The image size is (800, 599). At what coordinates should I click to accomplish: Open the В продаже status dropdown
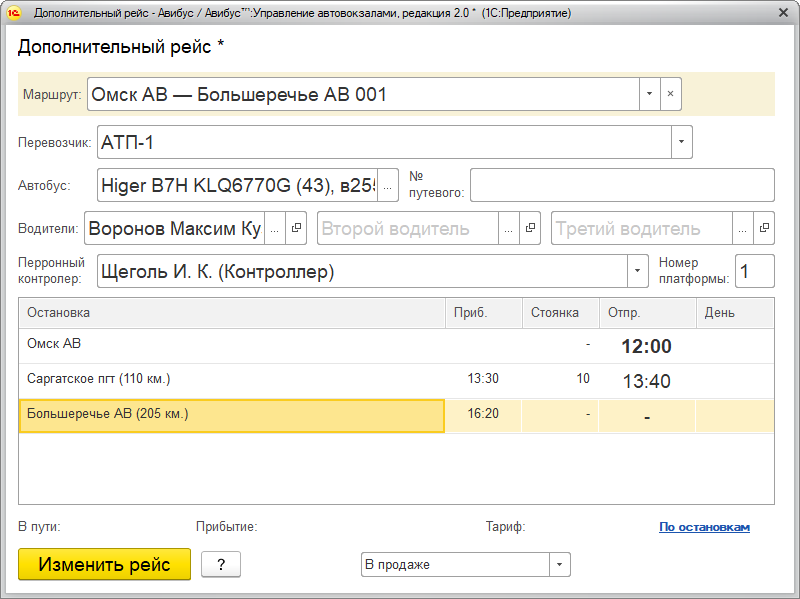pos(560,565)
